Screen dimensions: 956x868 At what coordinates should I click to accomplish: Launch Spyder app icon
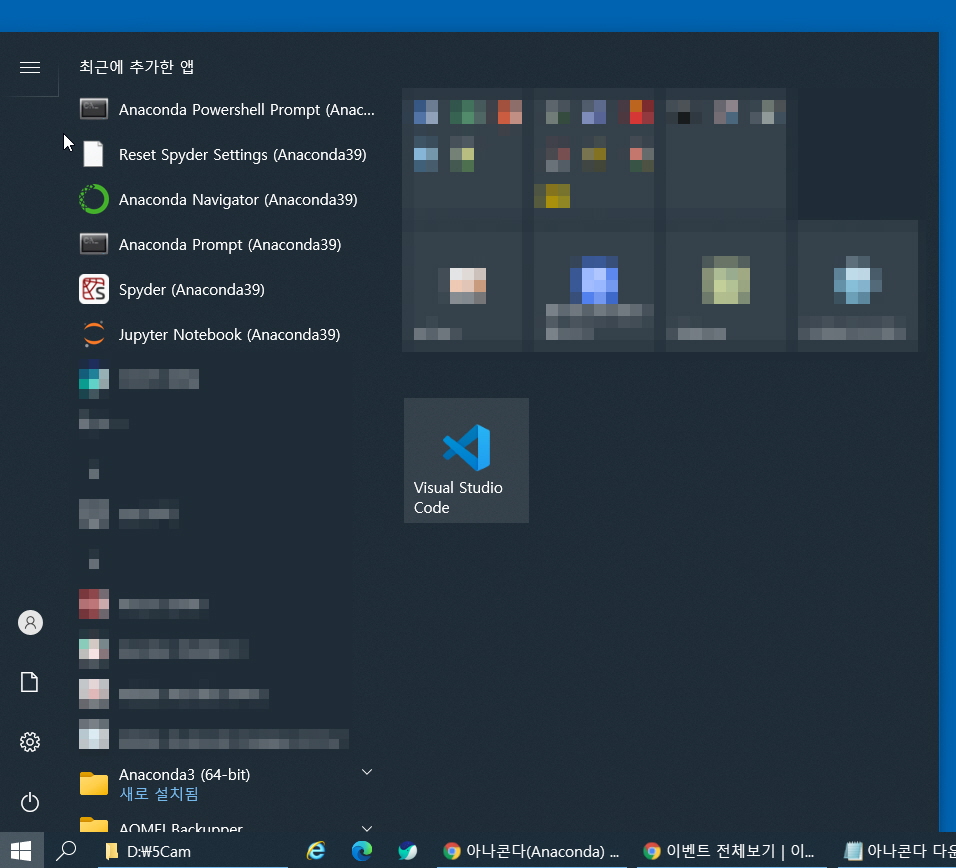pyautogui.click(x=94, y=289)
